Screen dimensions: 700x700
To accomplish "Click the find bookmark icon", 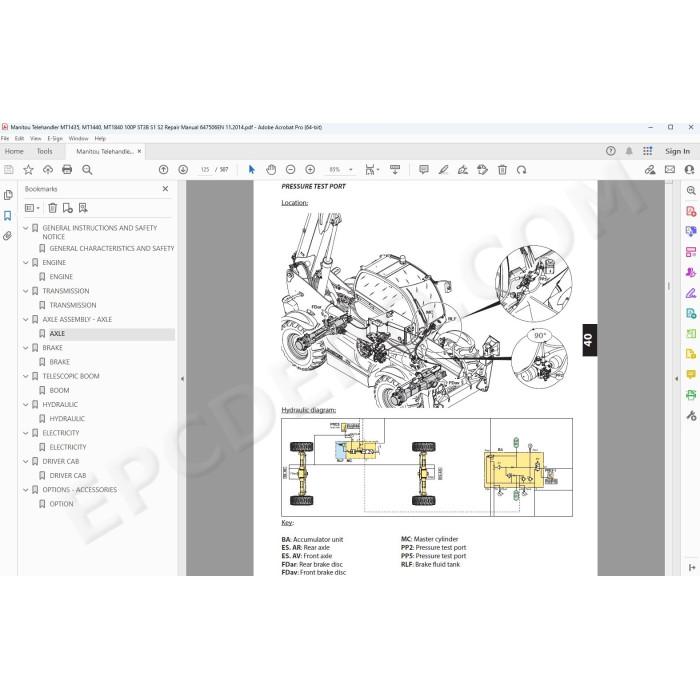I will click(83, 208).
